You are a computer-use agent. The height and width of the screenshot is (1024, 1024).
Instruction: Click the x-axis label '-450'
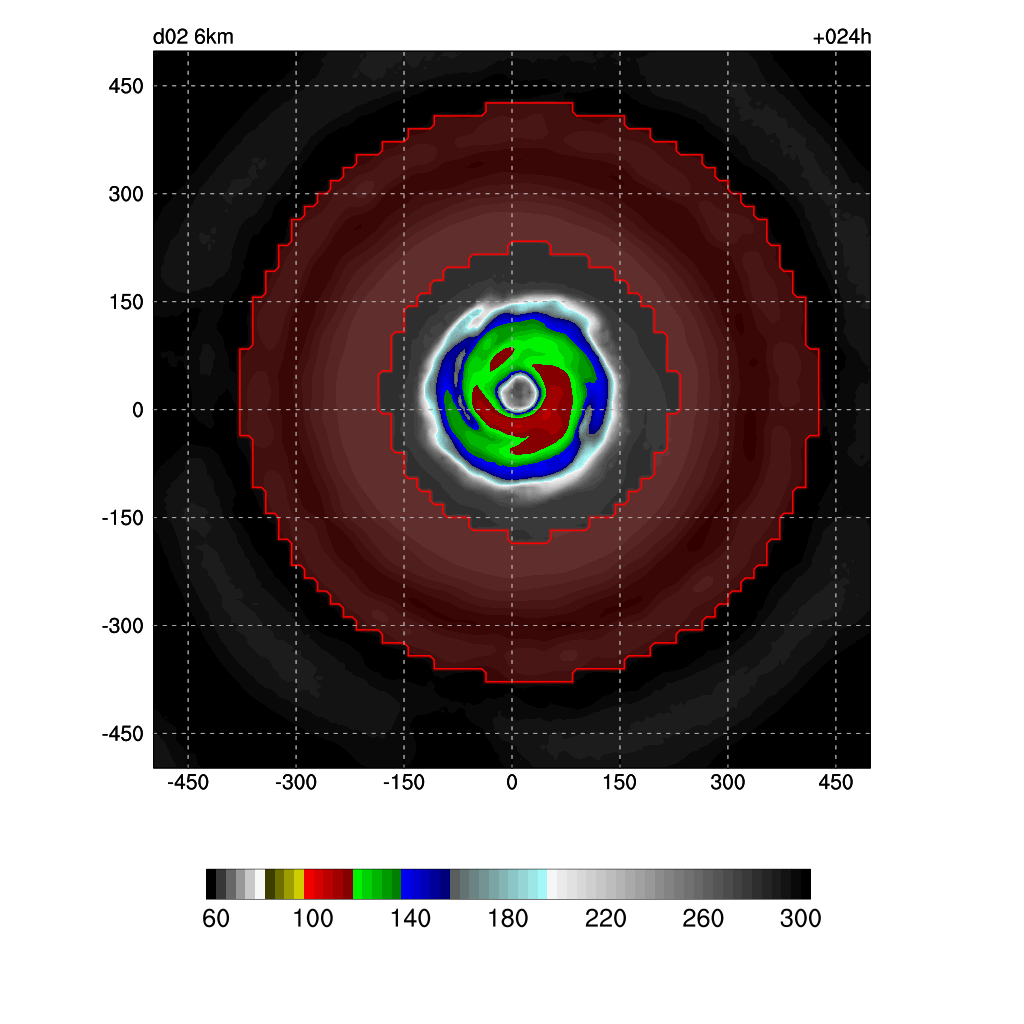pos(188,782)
